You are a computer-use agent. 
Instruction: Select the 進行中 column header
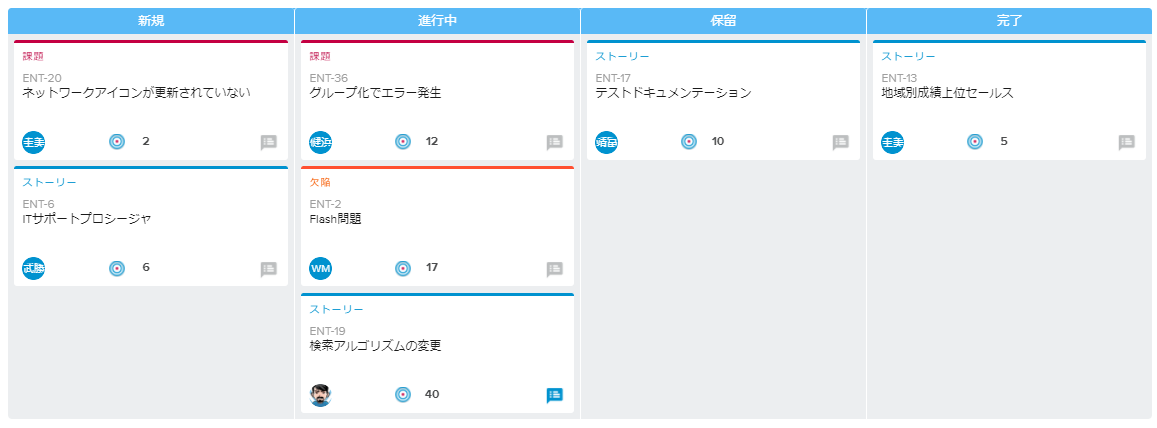(x=438, y=20)
